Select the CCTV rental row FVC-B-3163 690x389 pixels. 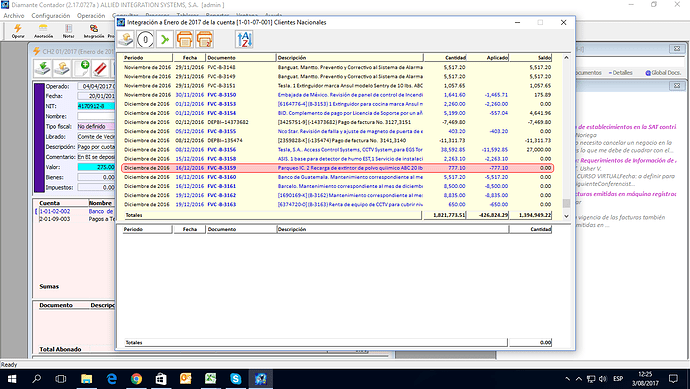[337, 204]
